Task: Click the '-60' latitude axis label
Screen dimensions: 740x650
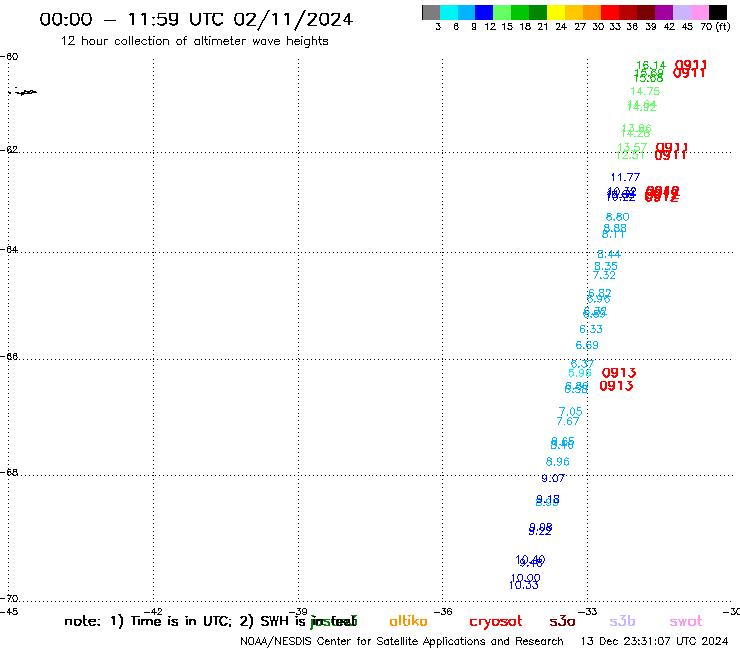Action: tap(9, 57)
